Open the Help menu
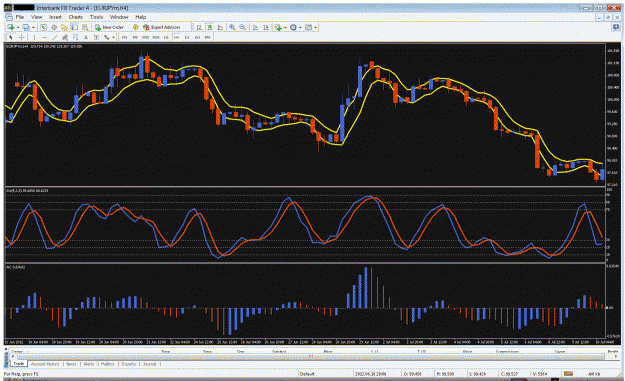Screen dimensions: 625x381 point(140,17)
